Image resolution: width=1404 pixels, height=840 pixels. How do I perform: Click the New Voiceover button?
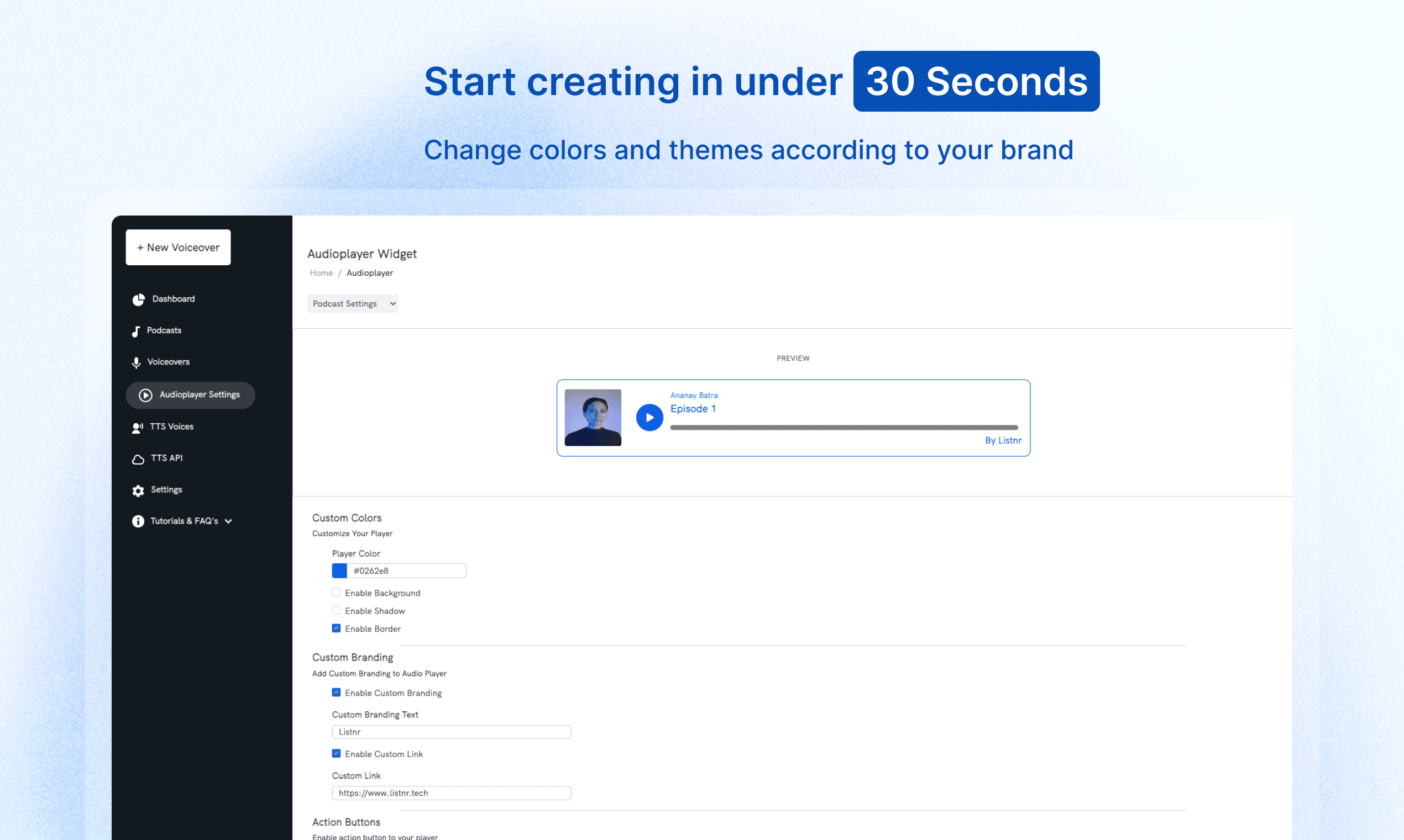click(x=178, y=248)
